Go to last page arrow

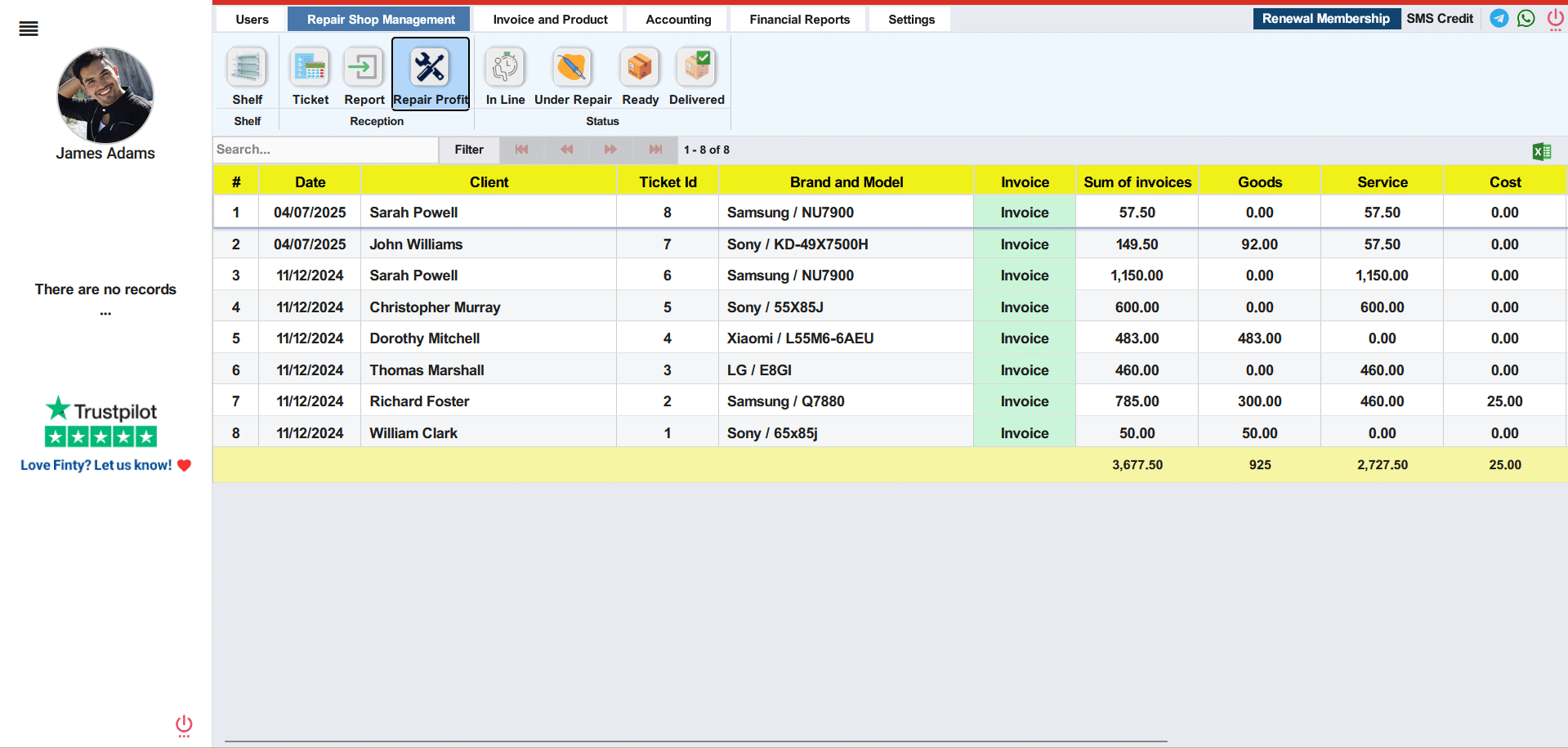pos(655,150)
